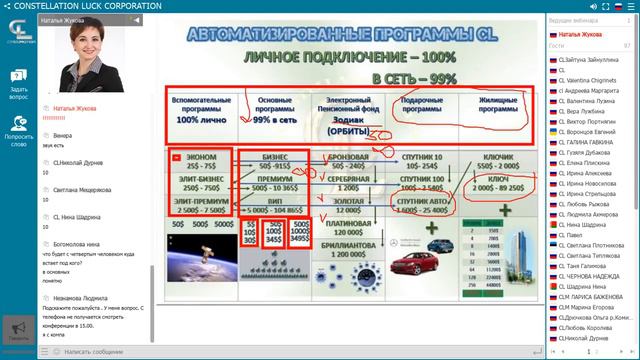The image size is (640, 360).
Task: Select guest CLЛюбовь Королева
Action: [x=585, y=328]
